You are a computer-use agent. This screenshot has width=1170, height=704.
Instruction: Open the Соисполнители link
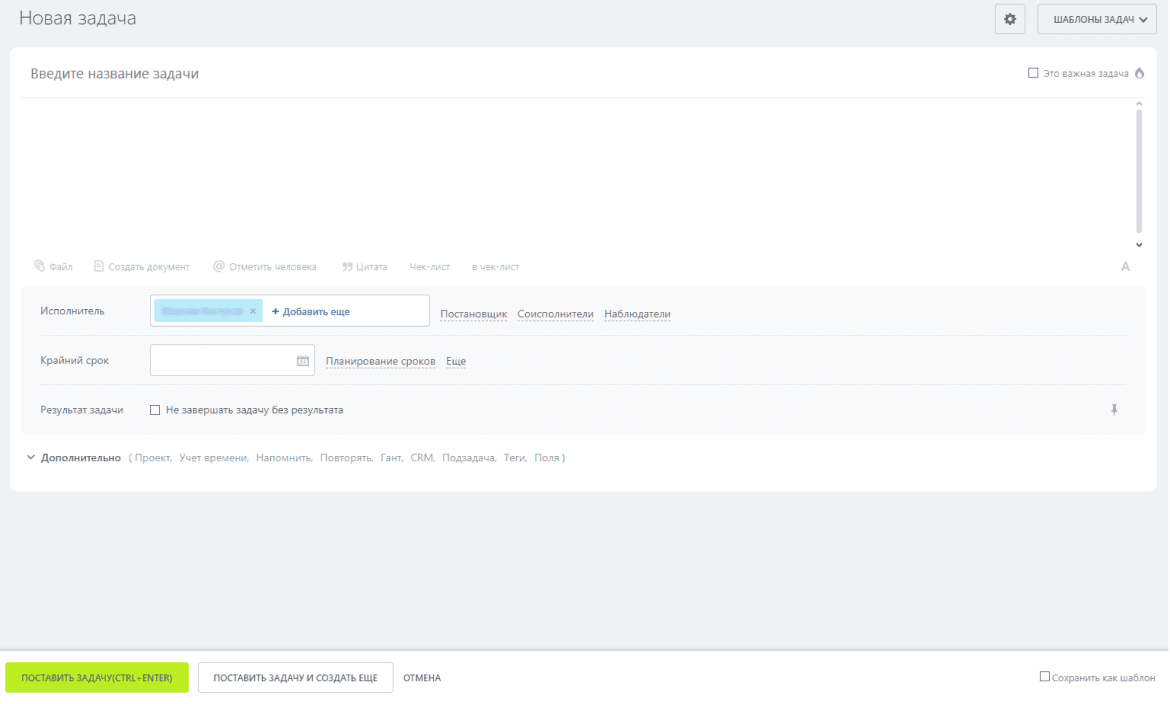click(x=555, y=314)
